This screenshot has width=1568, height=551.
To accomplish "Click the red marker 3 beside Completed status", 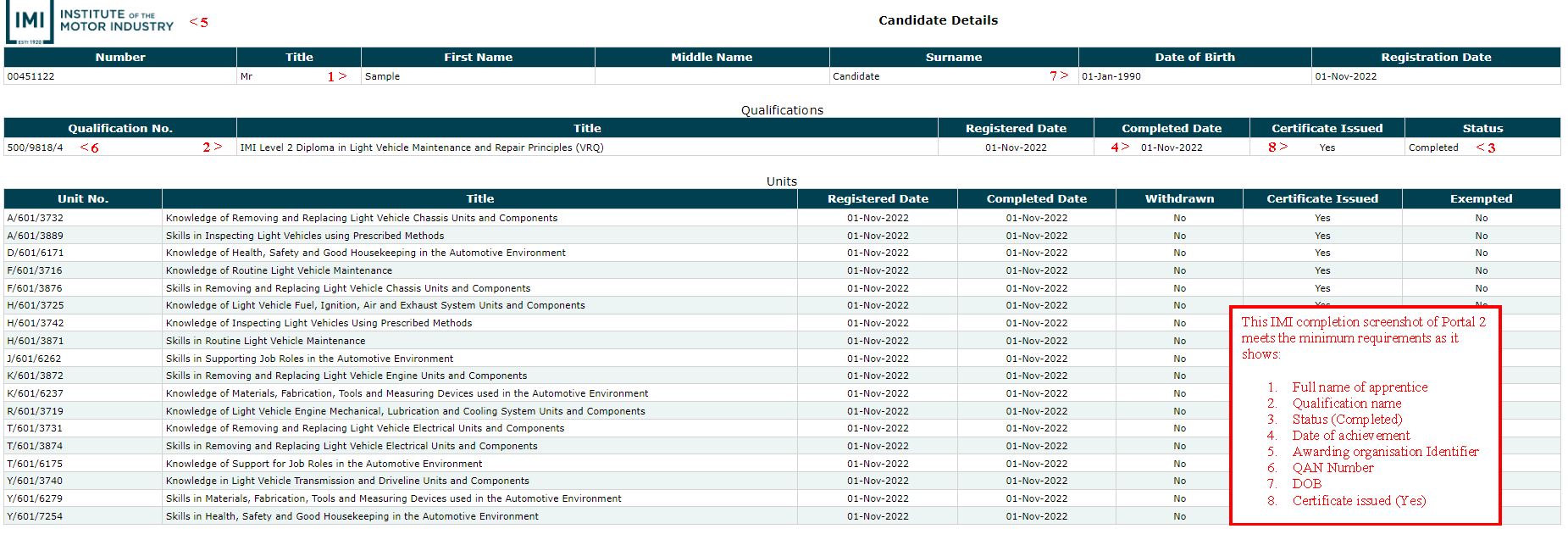I will click(x=1486, y=147).
